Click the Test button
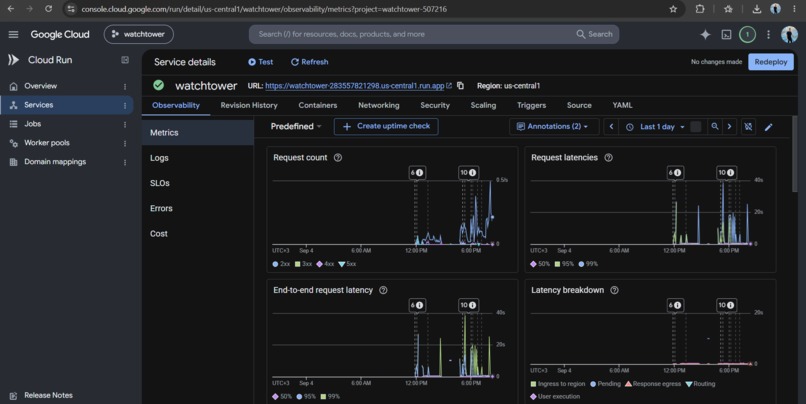The width and height of the screenshot is (806, 404). coord(260,62)
